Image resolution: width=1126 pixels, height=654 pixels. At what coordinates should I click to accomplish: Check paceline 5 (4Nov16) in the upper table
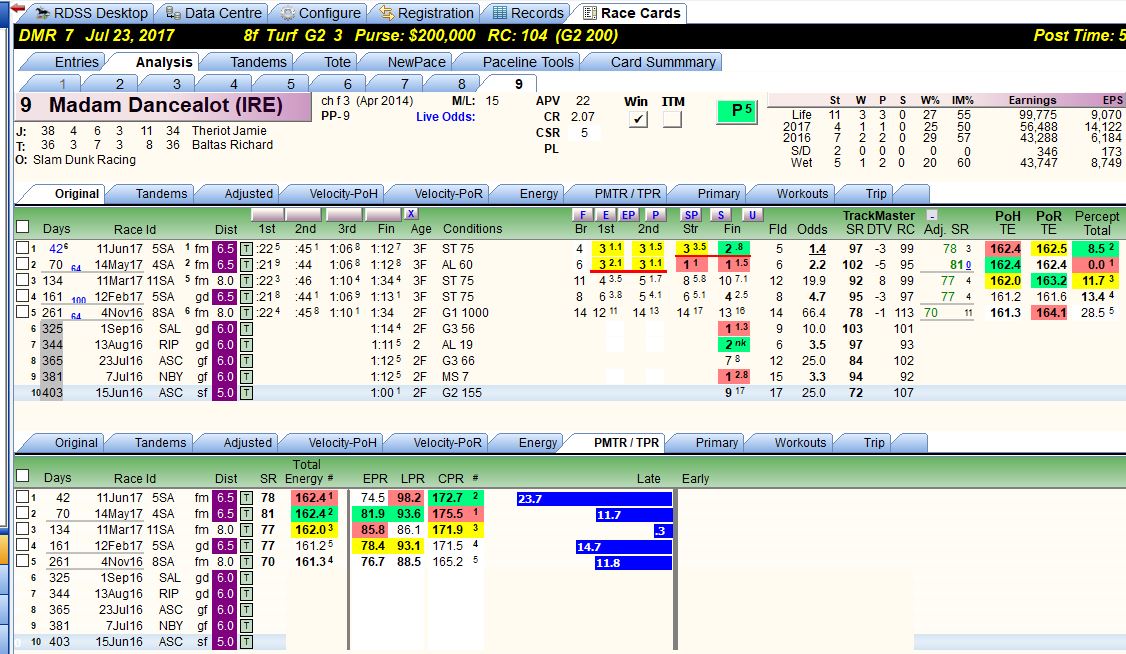[22, 312]
